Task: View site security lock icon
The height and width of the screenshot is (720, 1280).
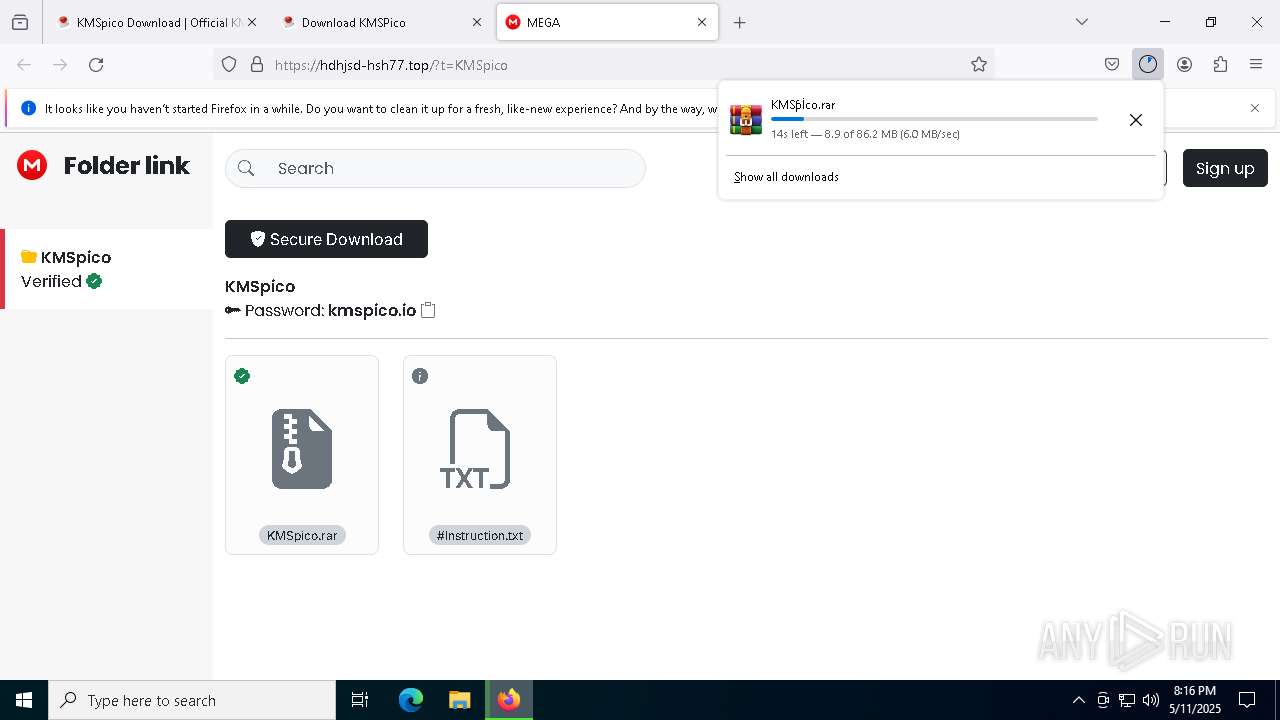Action: pos(257,65)
